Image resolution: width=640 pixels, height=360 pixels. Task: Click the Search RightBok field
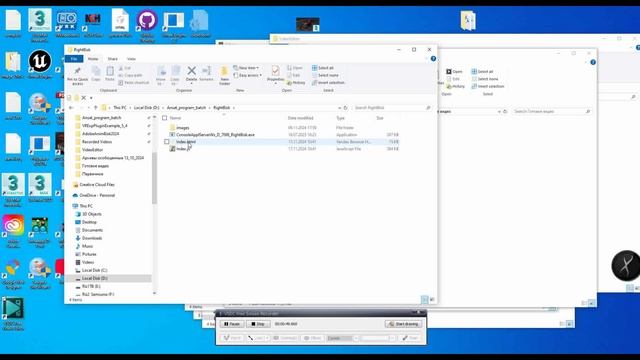click(392, 108)
